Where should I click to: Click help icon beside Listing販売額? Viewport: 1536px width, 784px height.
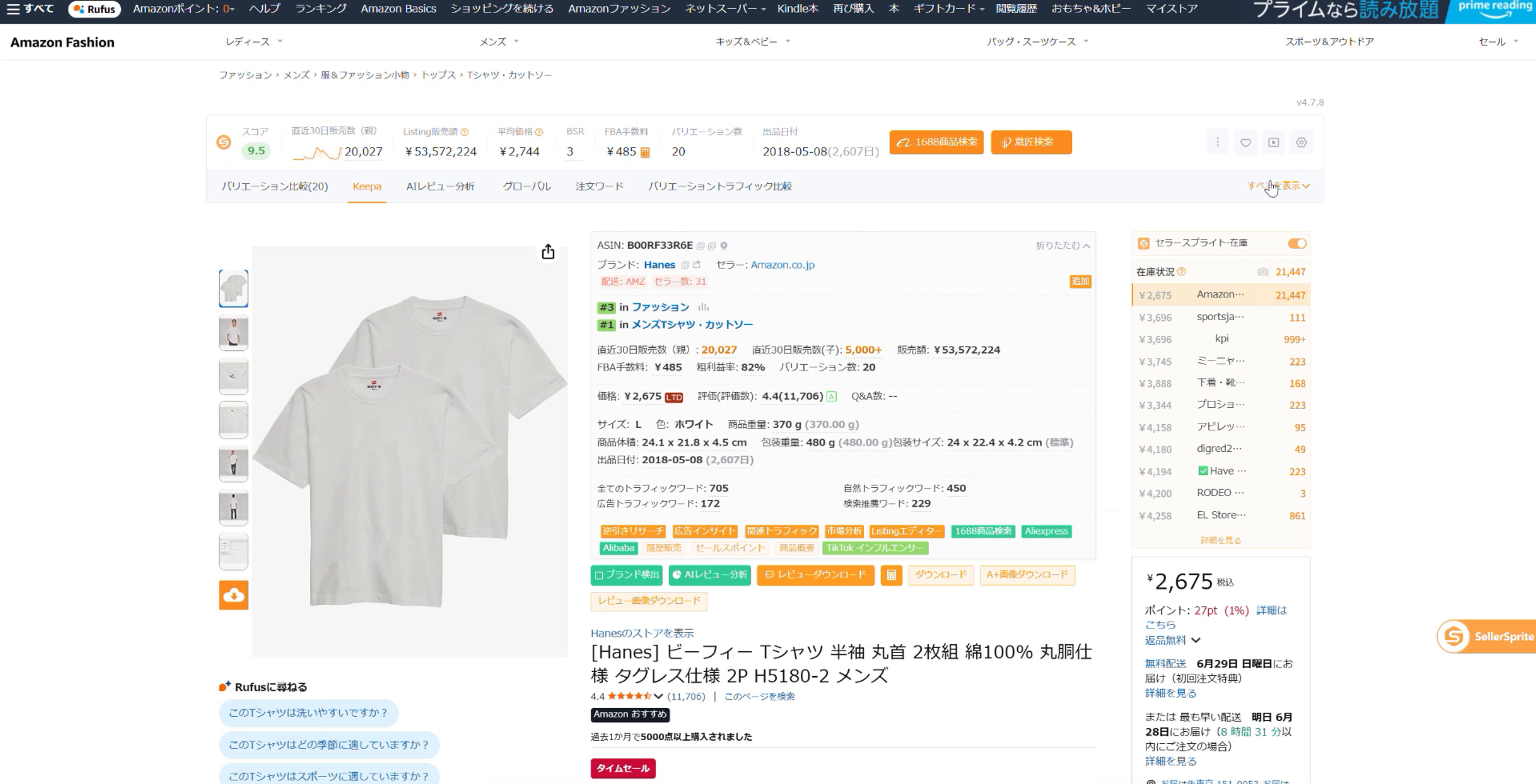point(465,132)
